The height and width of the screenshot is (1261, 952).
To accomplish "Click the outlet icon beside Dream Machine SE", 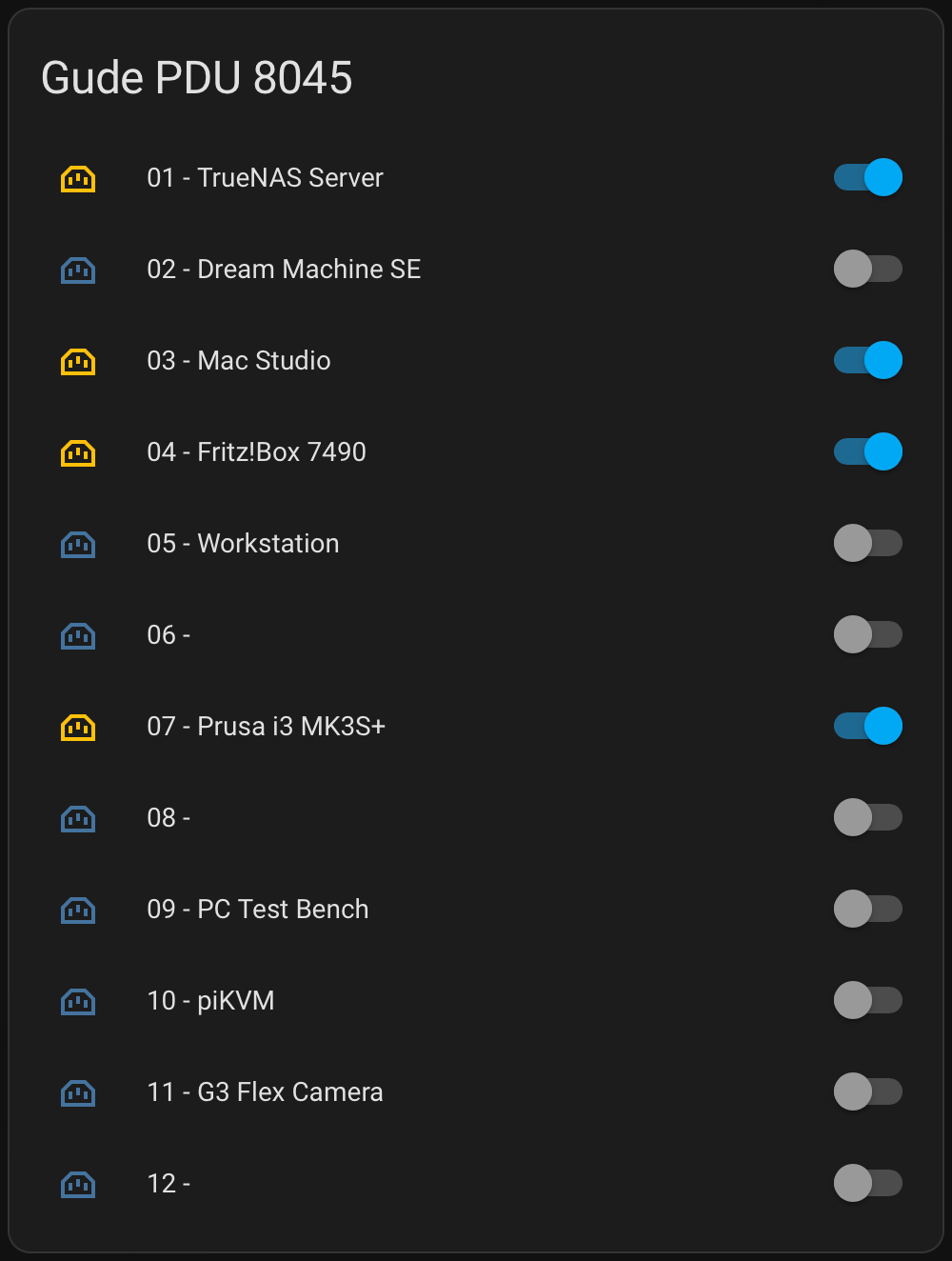I will [78, 270].
